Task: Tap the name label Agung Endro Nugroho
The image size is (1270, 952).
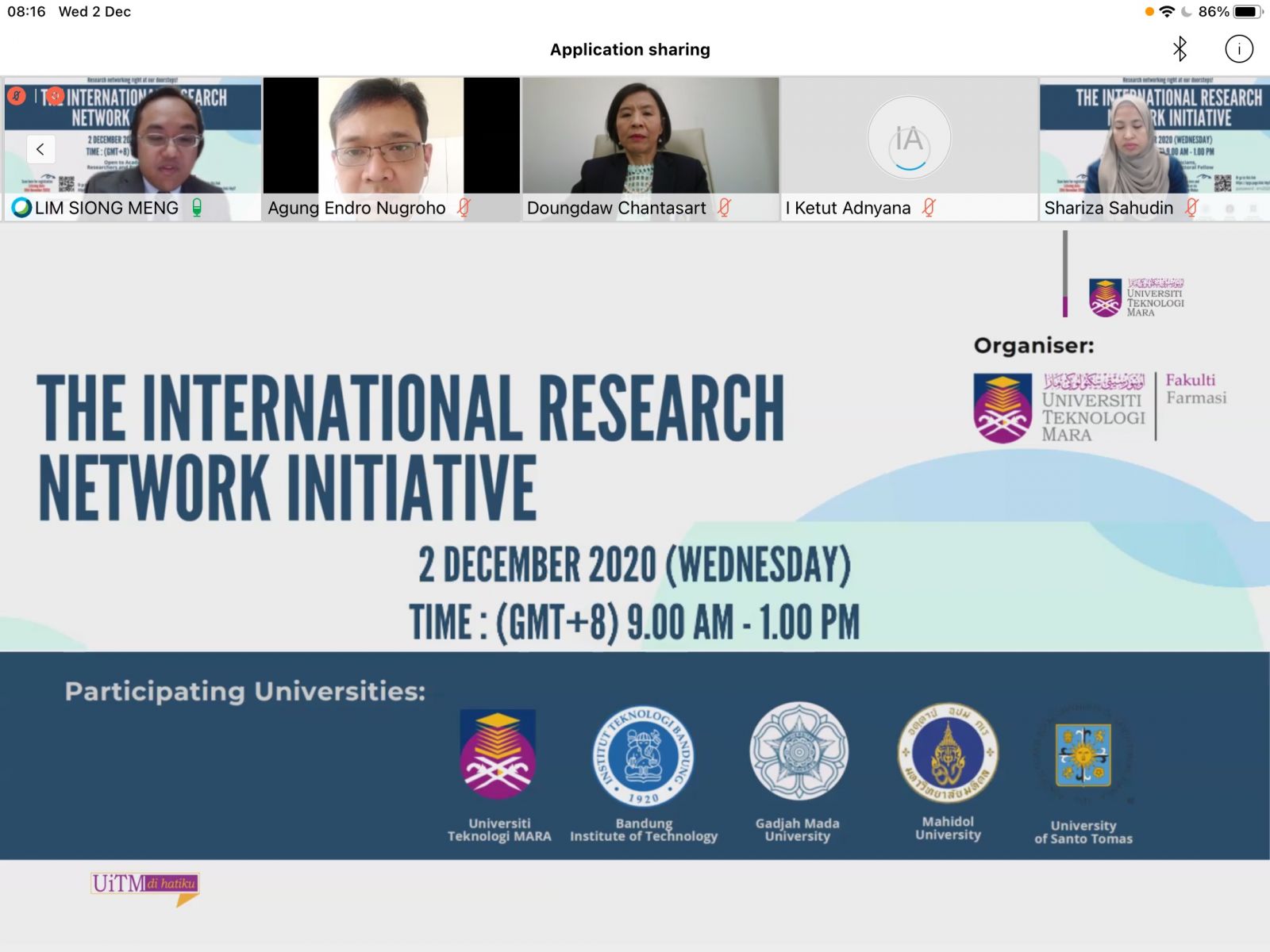Action: 356,208
